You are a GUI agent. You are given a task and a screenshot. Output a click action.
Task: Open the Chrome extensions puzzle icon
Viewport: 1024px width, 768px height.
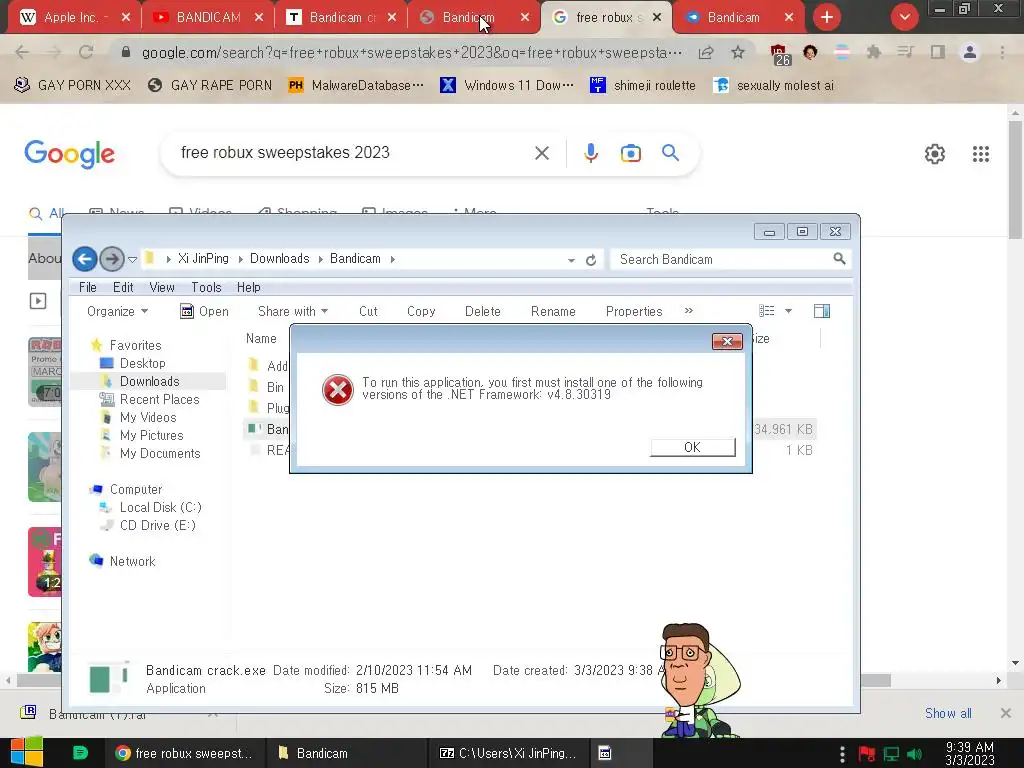(873, 52)
